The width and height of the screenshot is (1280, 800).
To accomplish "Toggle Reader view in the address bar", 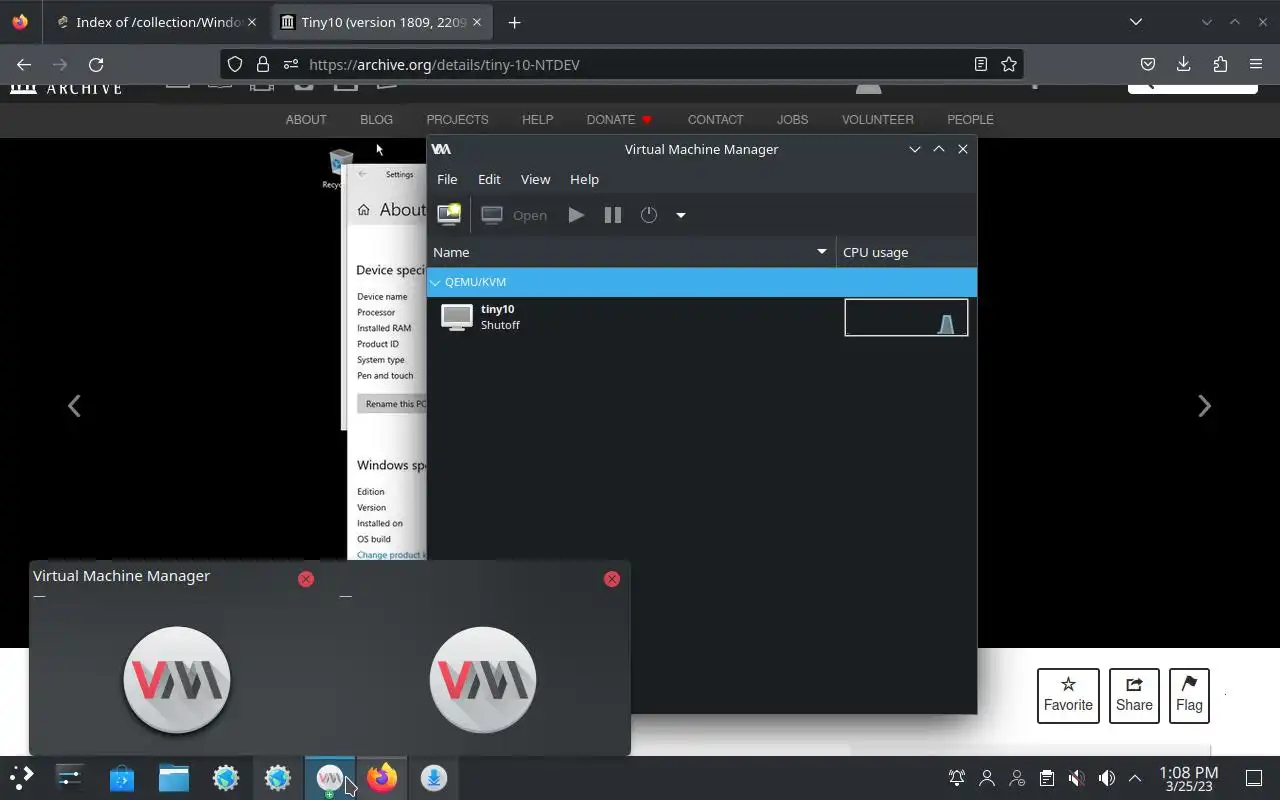I will click(x=981, y=64).
